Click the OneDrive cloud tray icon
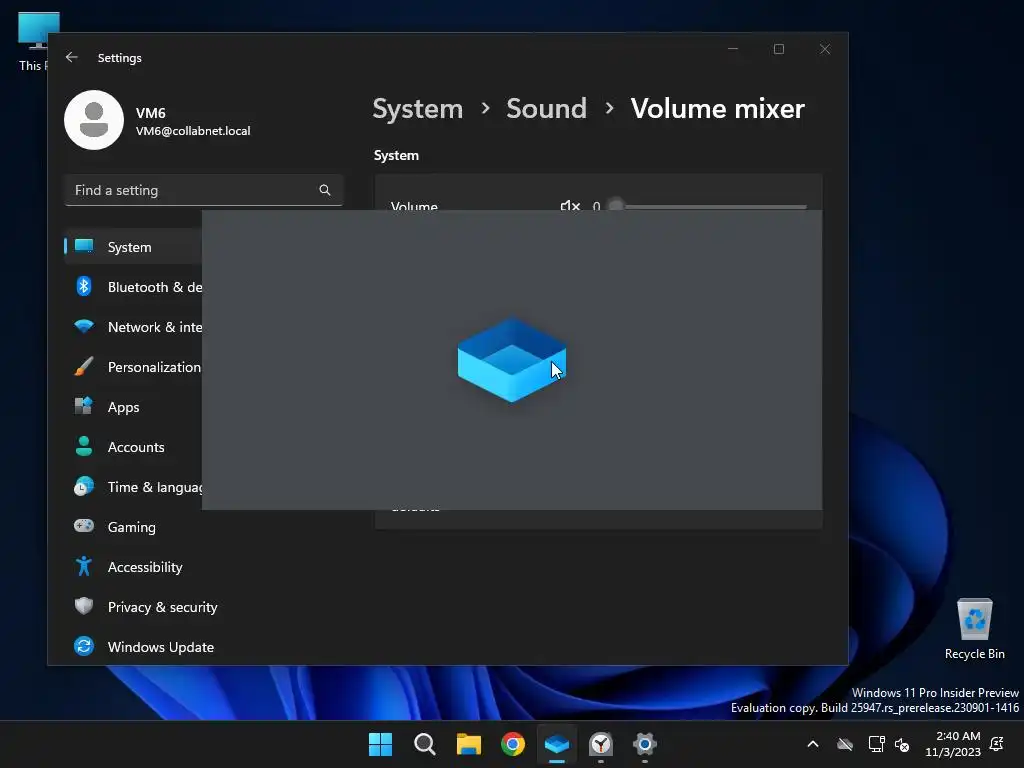The height and width of the screenshot is (768, 1024). pos(845,744)
